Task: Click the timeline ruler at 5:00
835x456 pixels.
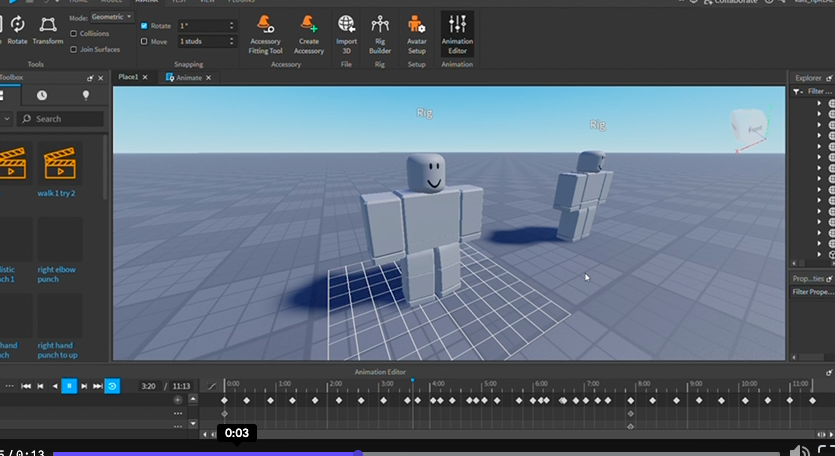Action: [490, 384]
